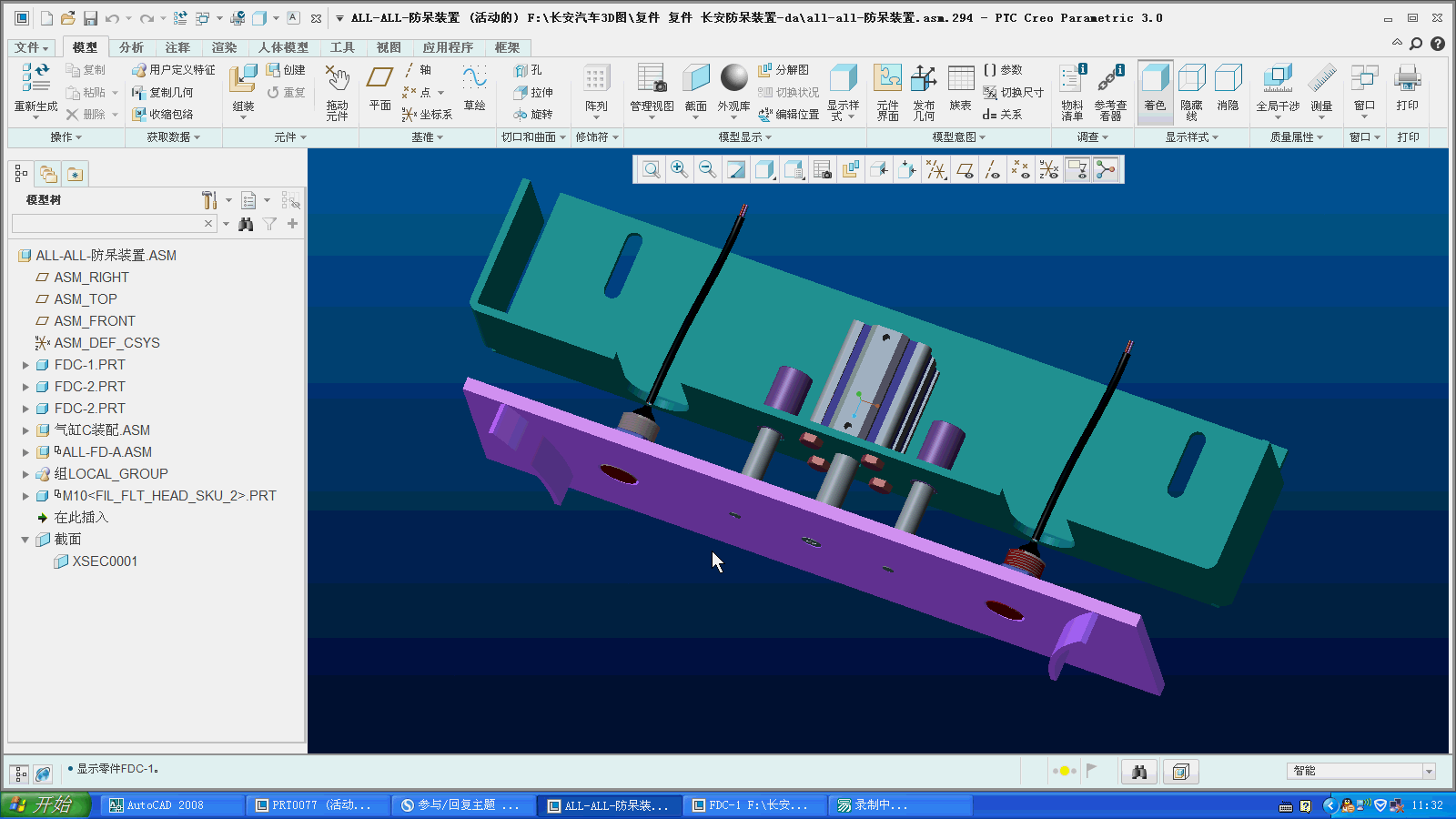This screenshot has width=1456, height=819.
Task: Switch to AutoCAD 2008 in the taskbar
Action: pyautogui.click(x=171, y=805)
